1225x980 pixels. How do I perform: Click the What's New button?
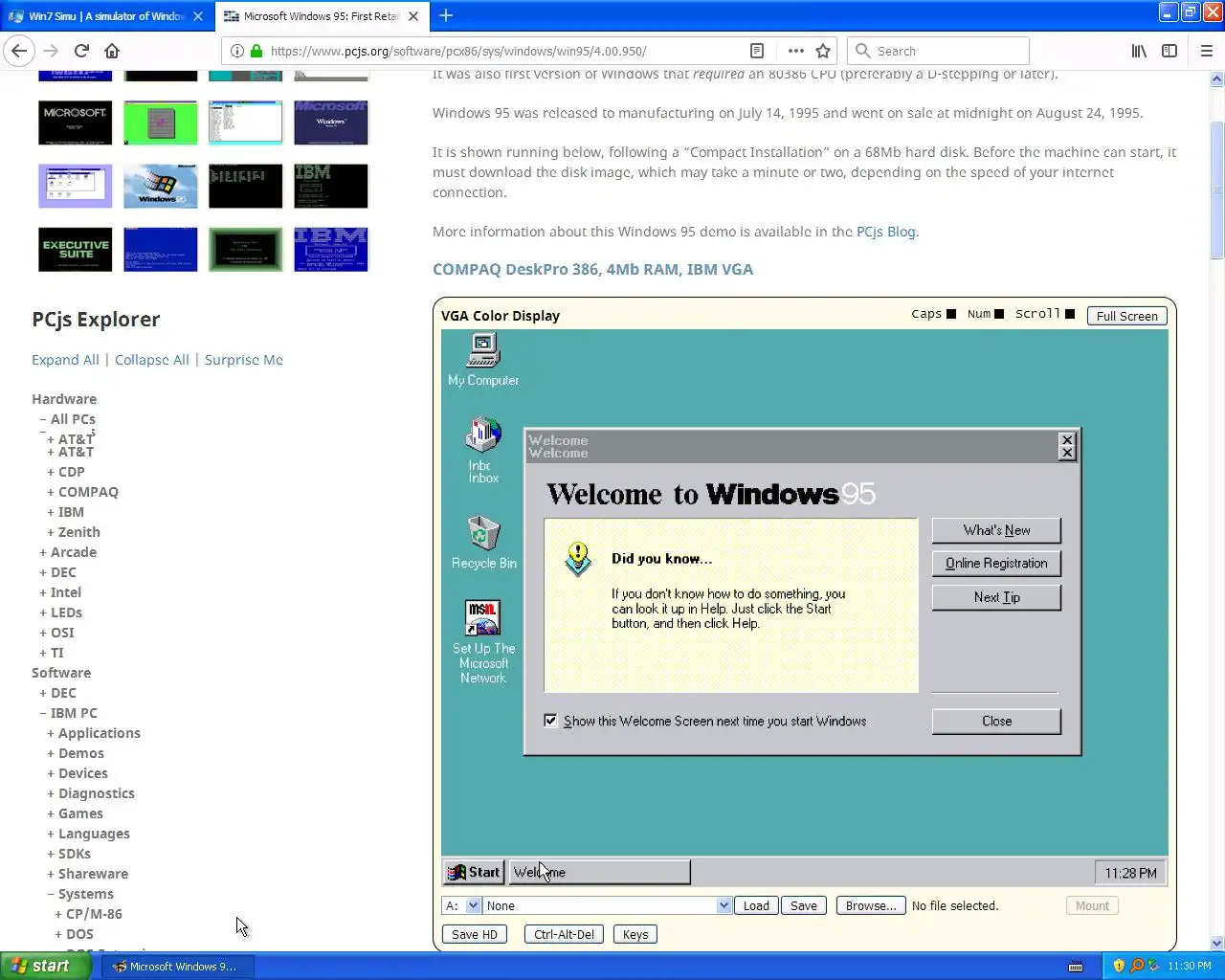coord(996,530)
